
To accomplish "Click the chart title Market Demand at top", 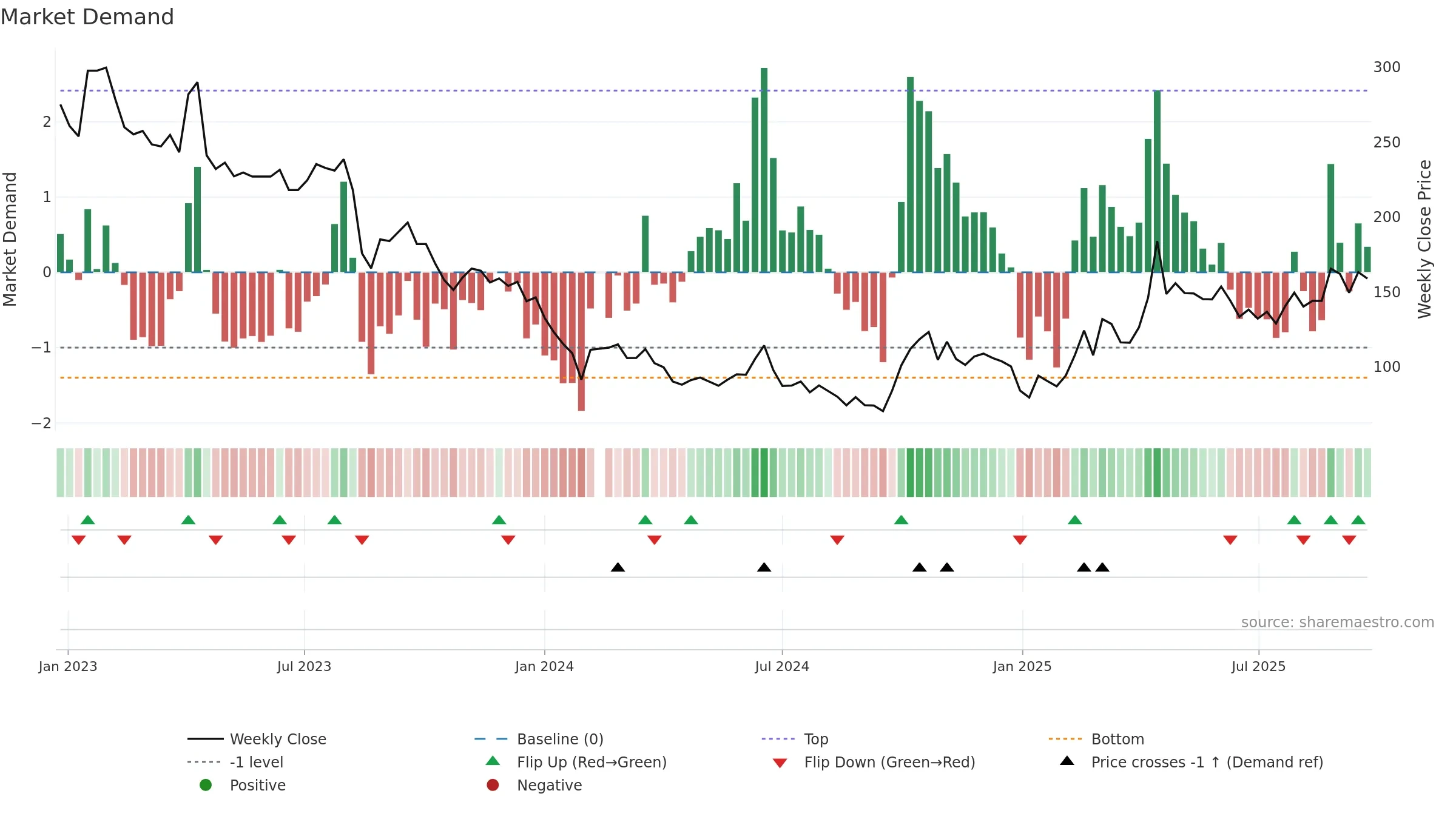I will point(87,17).
